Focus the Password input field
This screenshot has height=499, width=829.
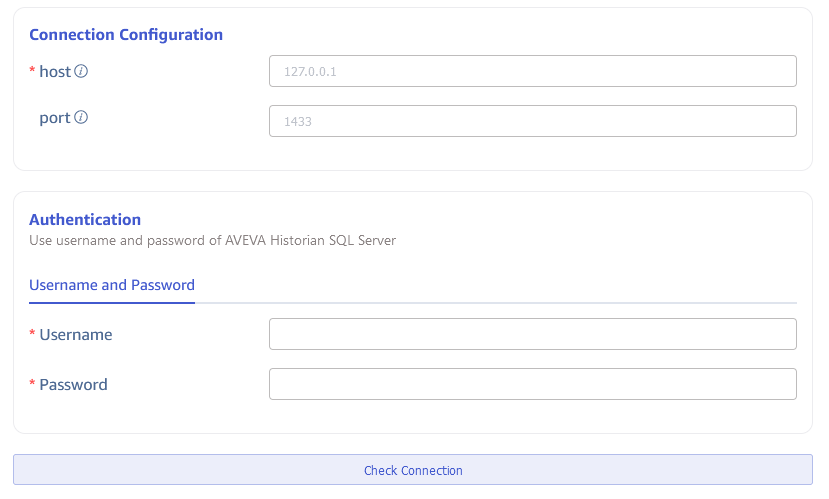(532, 384)
